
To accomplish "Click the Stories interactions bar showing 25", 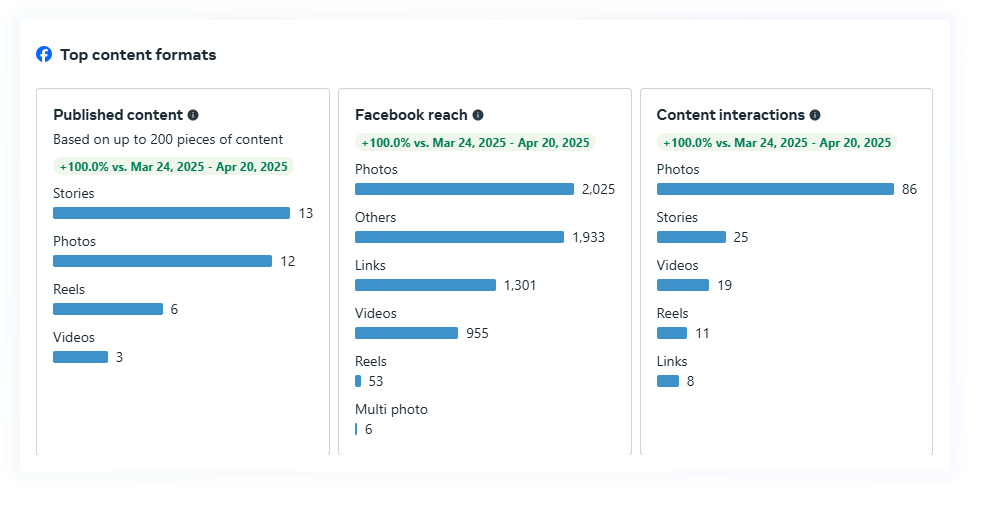I will pyautogui.click(x=691, y=237).
